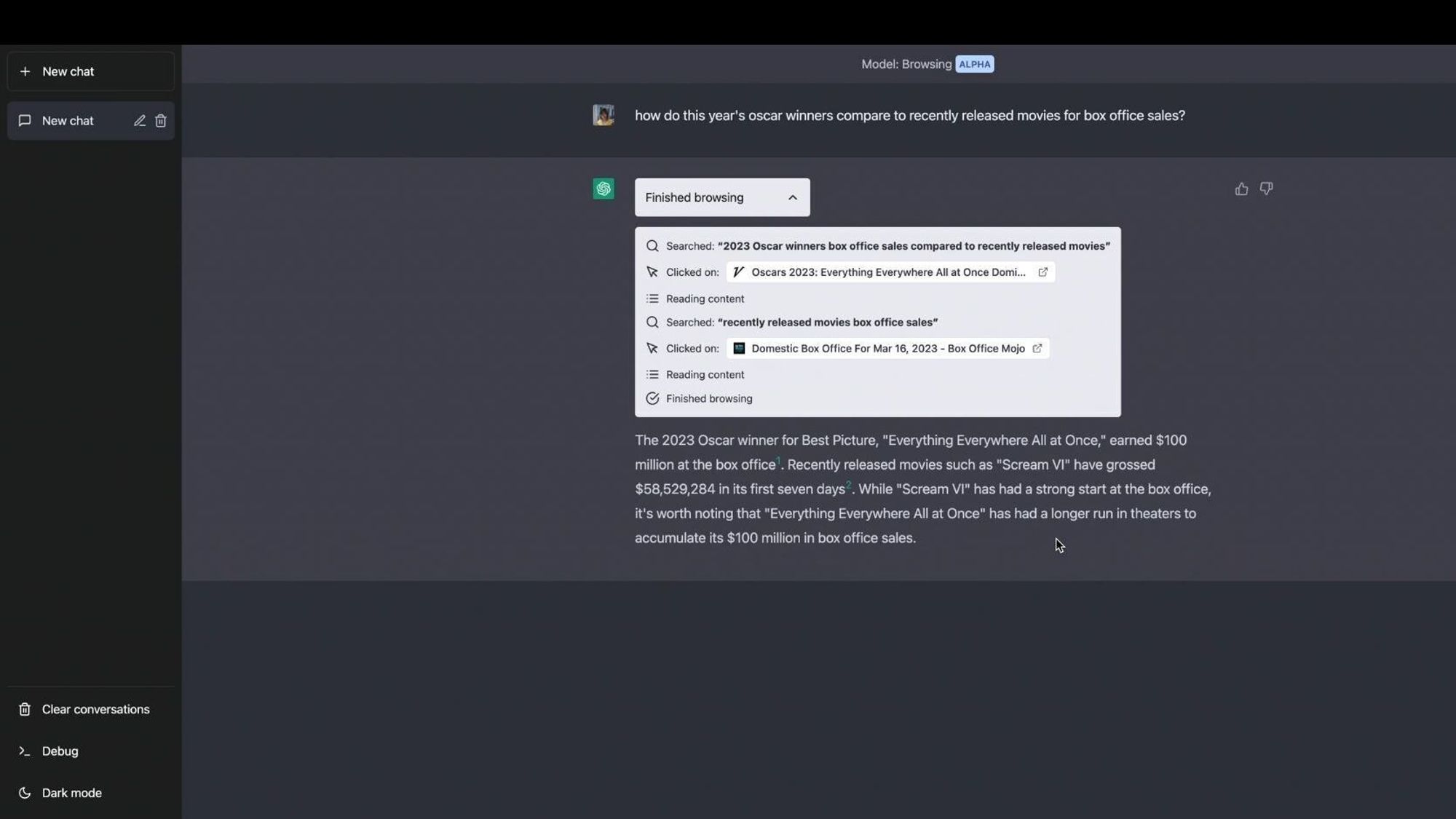Collapse the Finished browsing dropdown
The width and height of the screenshot is (1456, 819).
click(x=793, y=196)
